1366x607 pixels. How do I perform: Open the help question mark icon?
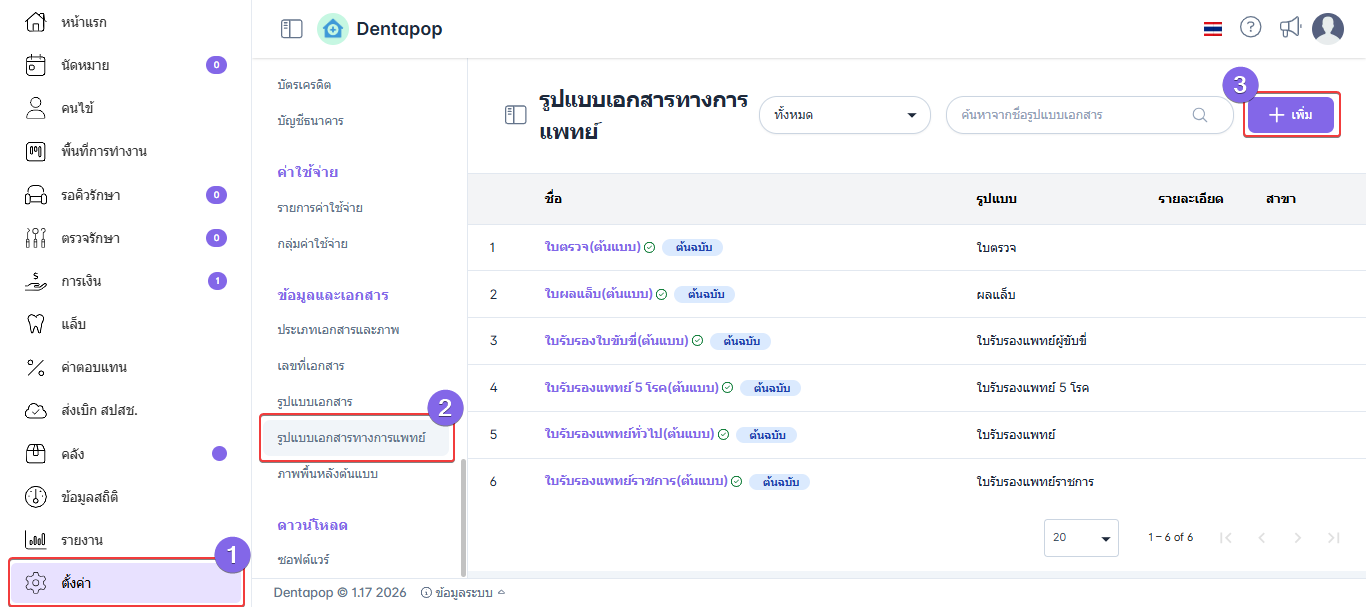point(1250,28)
